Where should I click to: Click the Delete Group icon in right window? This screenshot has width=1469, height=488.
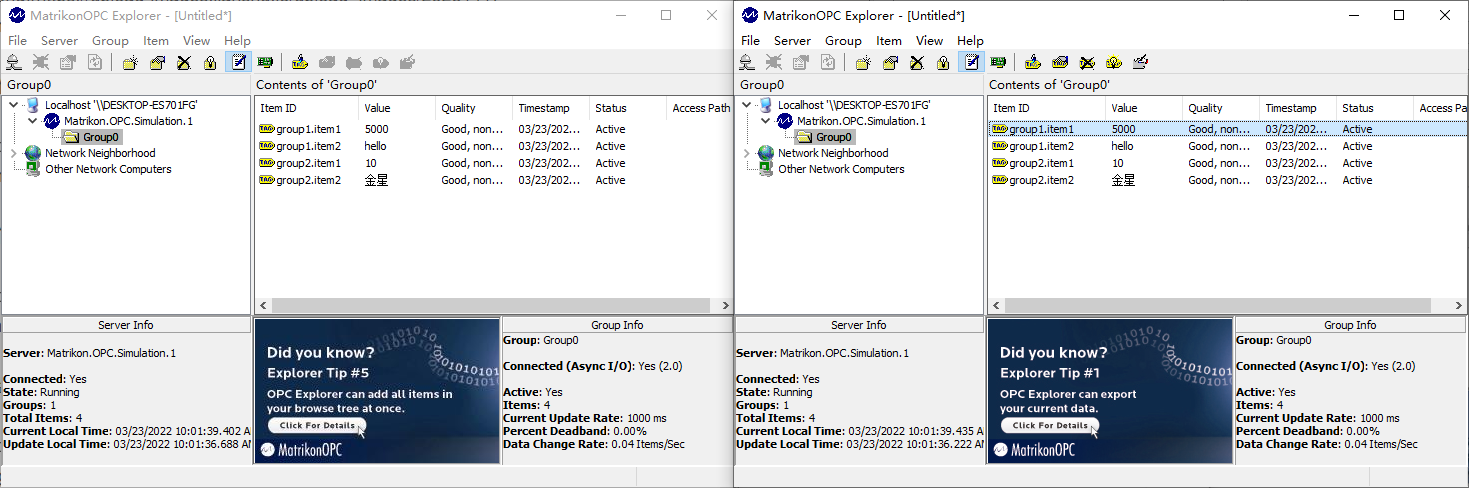click(917, 62)
